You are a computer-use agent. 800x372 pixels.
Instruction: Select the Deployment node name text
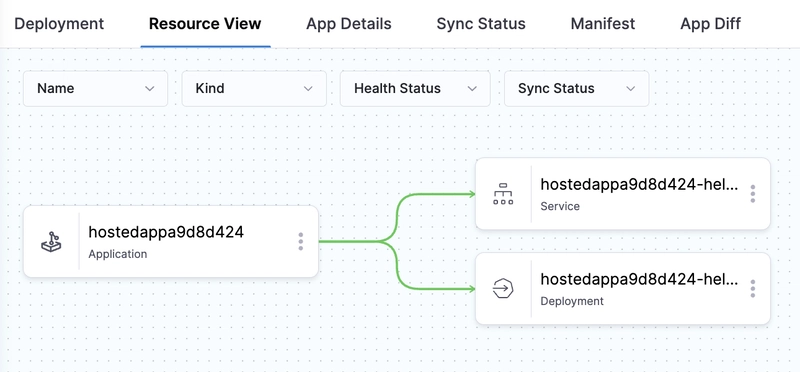(x=639, y=280)
